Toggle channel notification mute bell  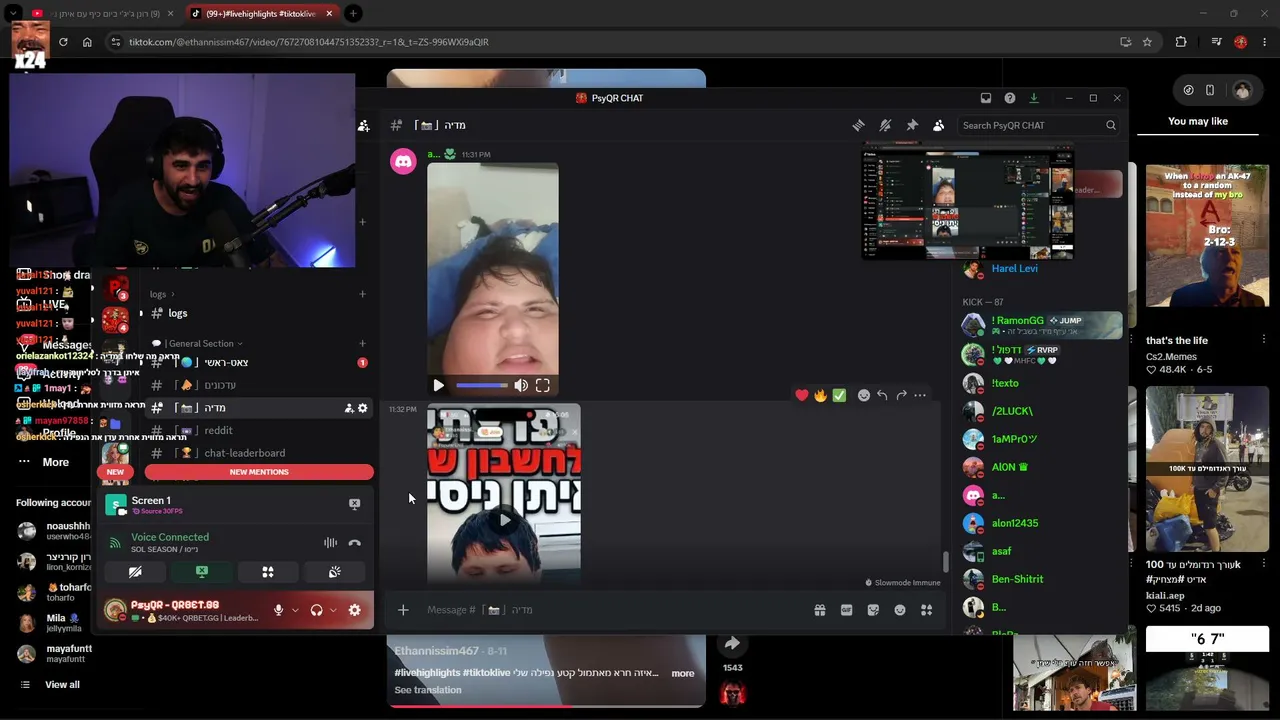point(885,125)
